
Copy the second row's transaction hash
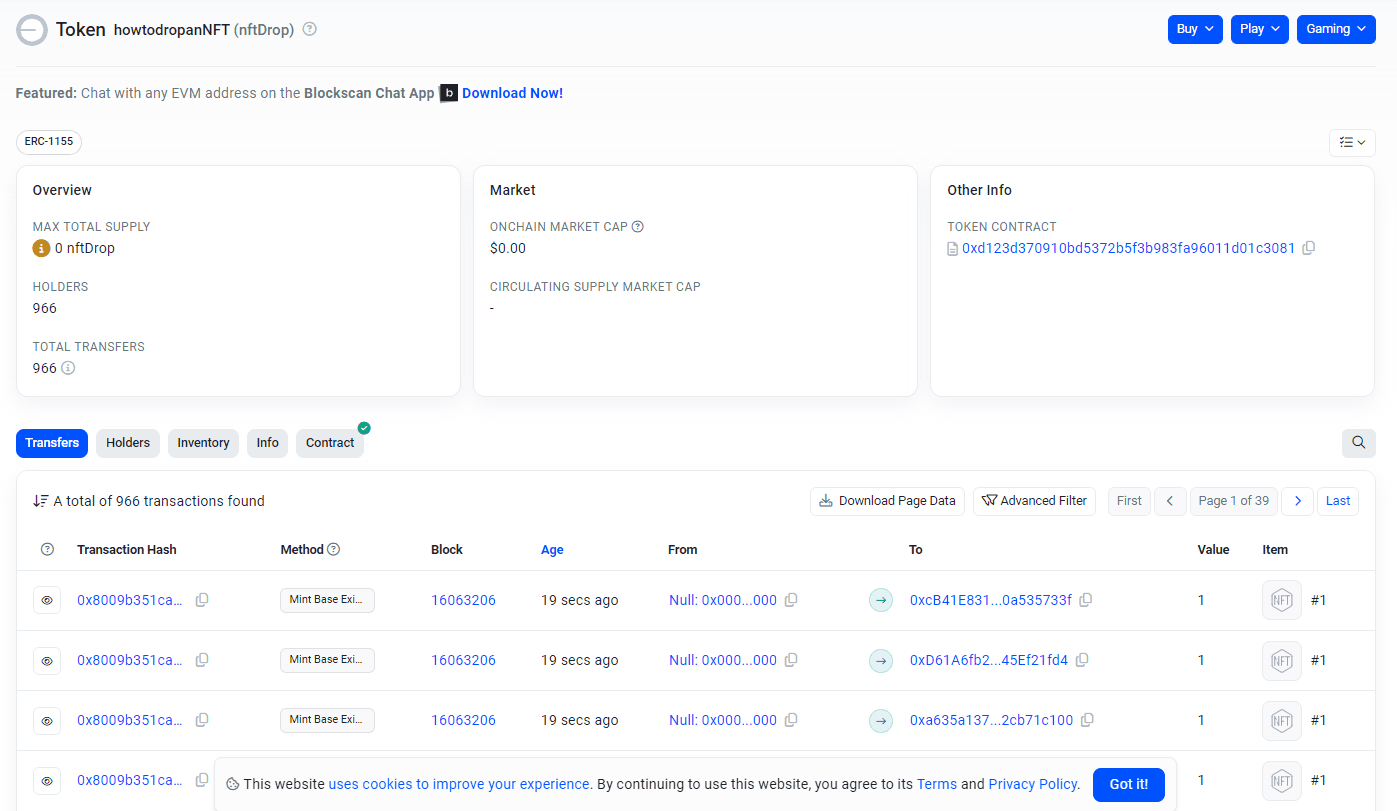(202, 660)
